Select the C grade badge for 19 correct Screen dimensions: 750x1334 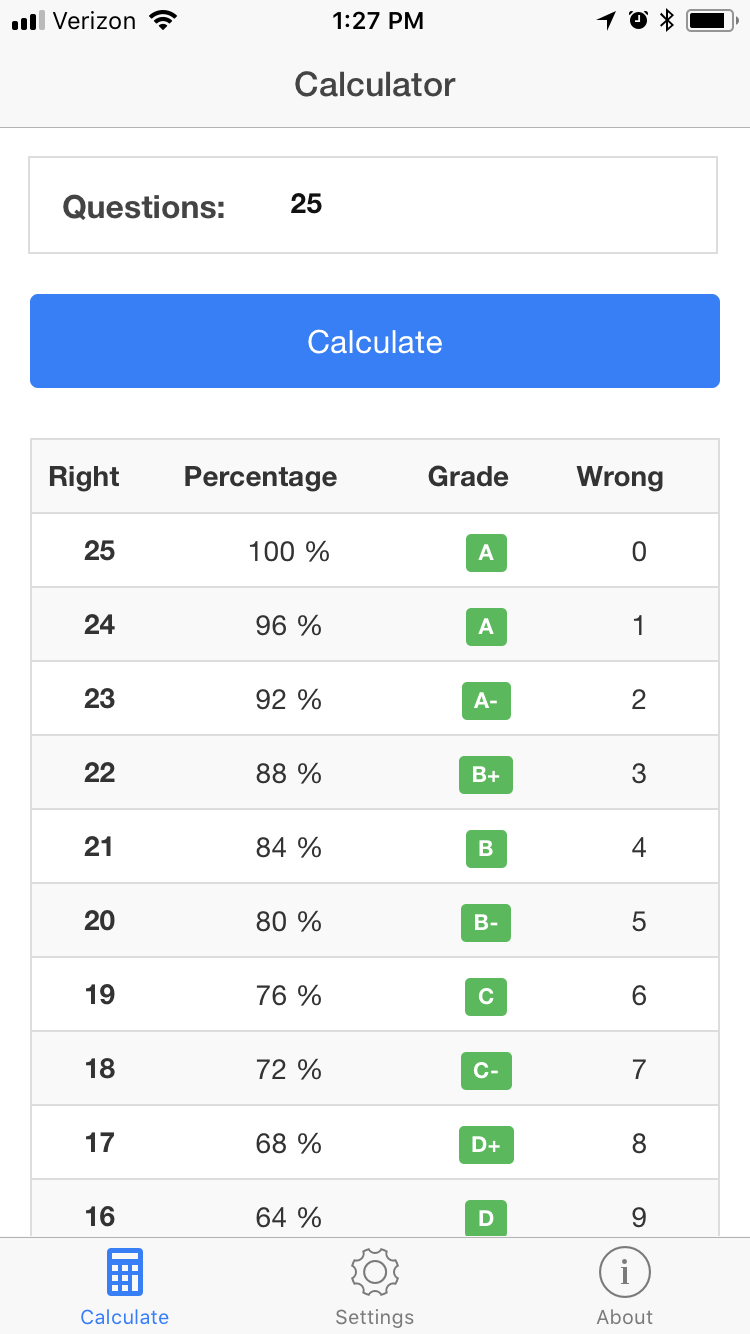pyautogui.click(x=486, y=996)
